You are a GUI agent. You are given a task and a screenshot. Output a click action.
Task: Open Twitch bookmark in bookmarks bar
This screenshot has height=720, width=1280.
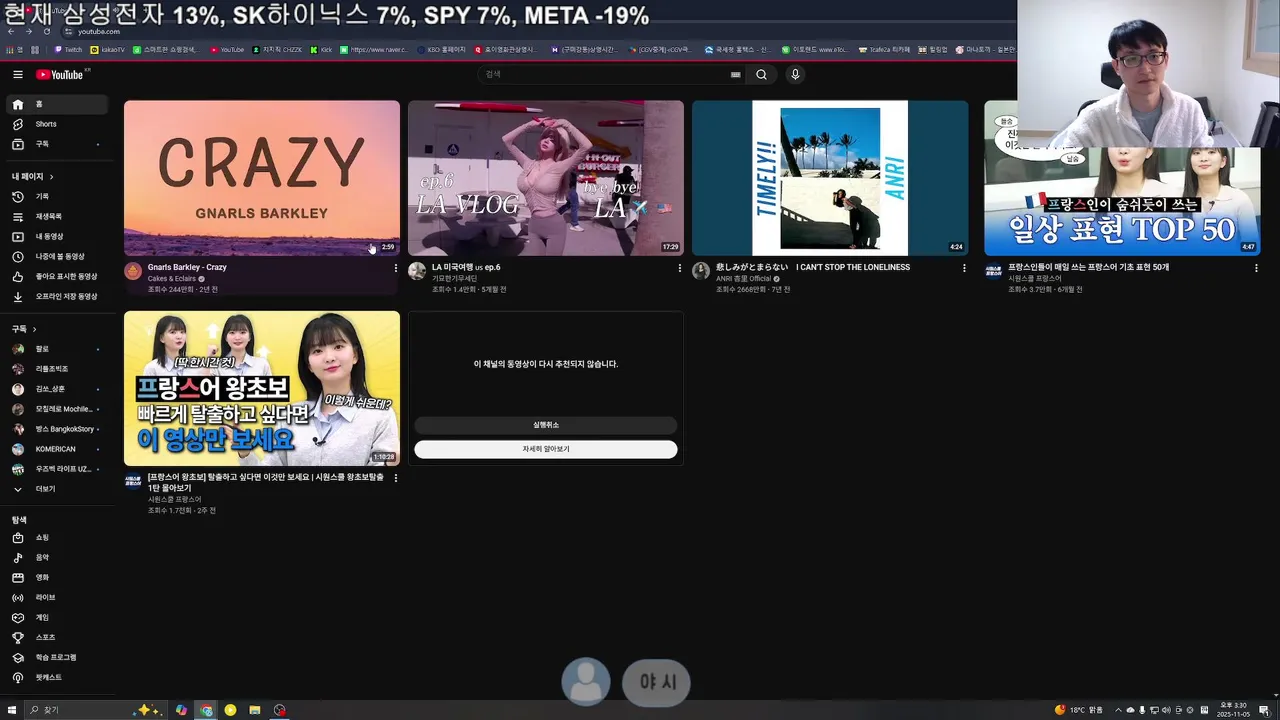click(x=69, y=49)
